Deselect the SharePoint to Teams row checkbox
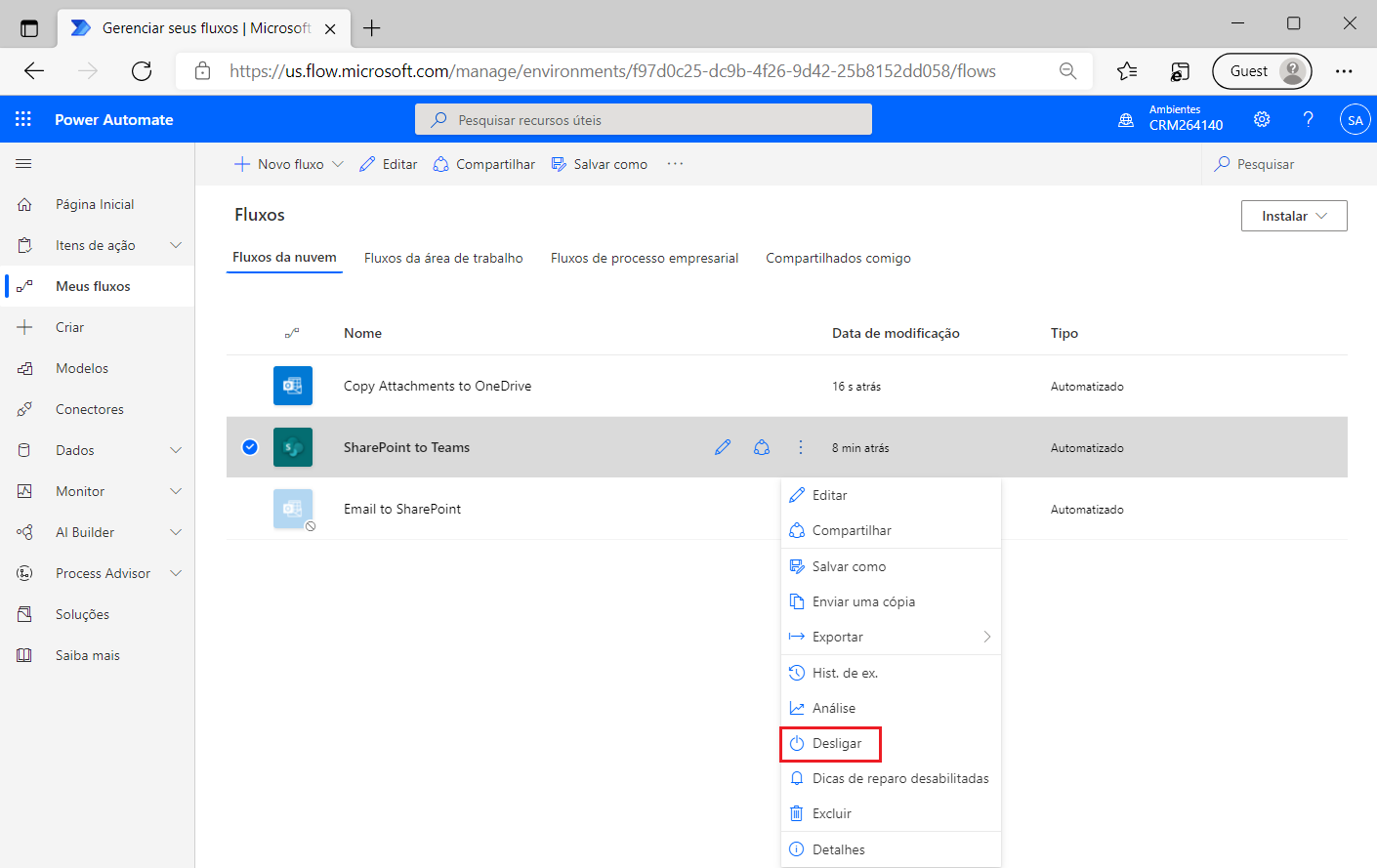Image resolution: width=1377 pixels, height=868 pixels. [x=250, y=447]
